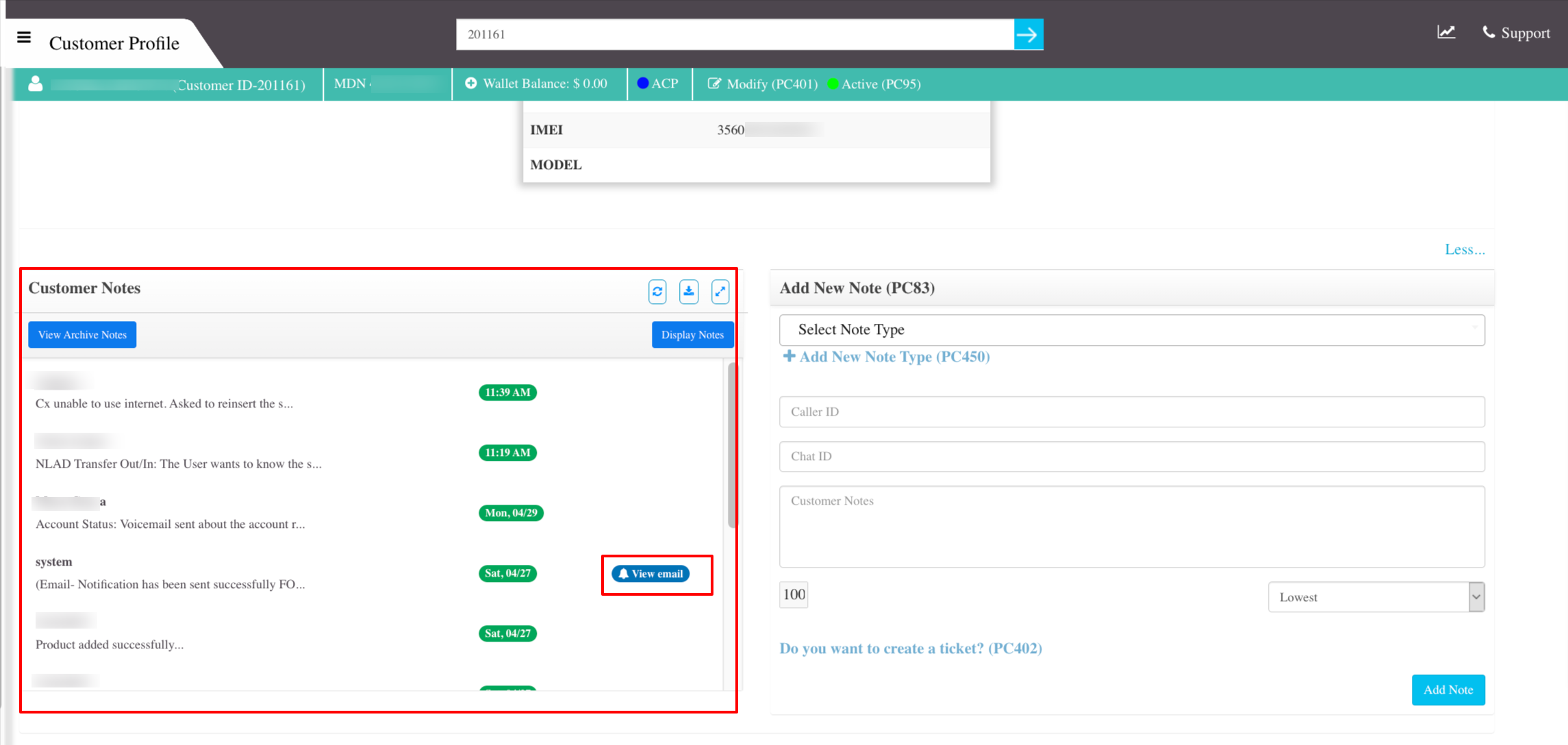This screenshot has height=745, width=1568.
Task: Click the Customer Notes scrollbar
Action: pos(732,445)
